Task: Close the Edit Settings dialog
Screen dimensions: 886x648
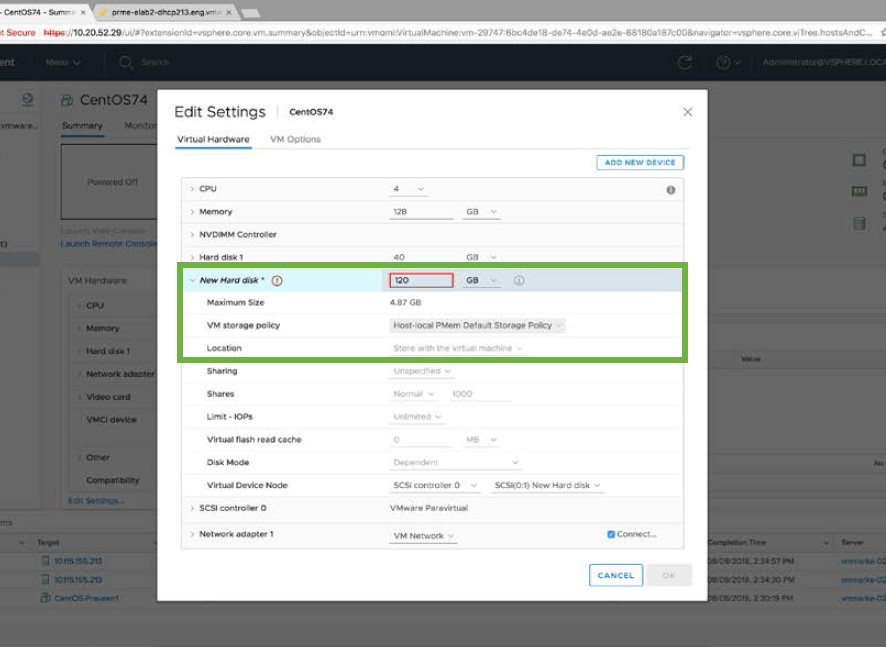Action: (x=687, y=112)
